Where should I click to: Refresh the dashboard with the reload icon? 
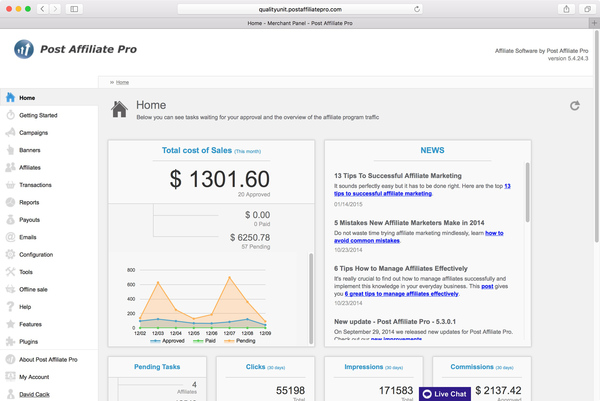574,106
